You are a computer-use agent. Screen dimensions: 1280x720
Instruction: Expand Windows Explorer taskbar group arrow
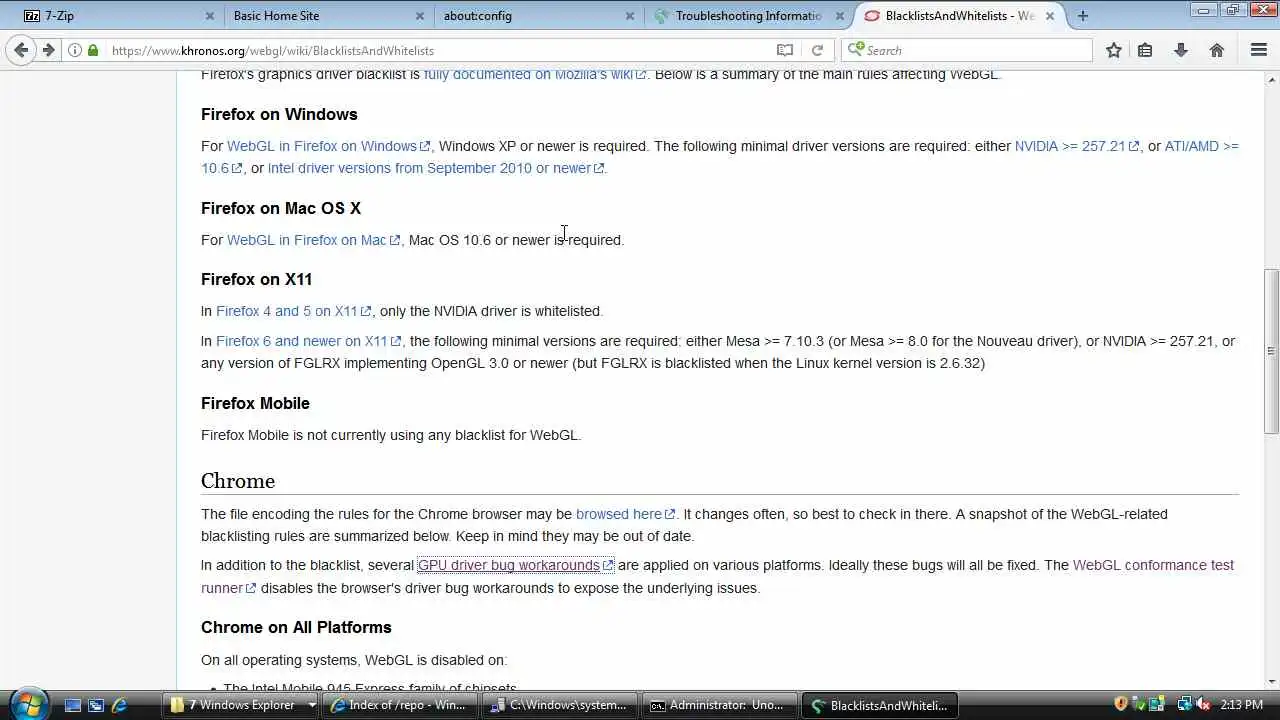(x=311, y=705)
